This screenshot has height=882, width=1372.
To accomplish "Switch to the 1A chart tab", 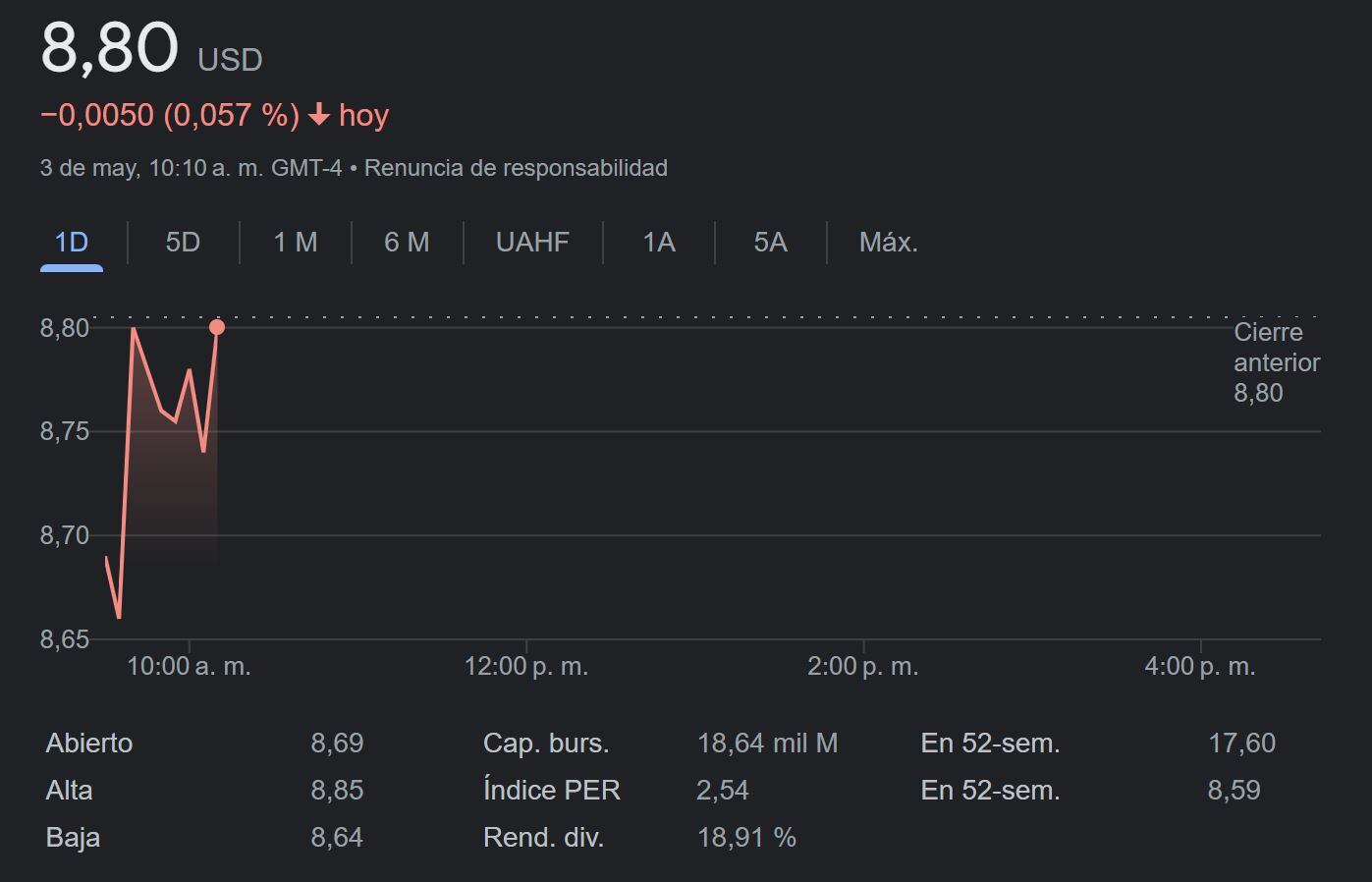I will [658, 243].
